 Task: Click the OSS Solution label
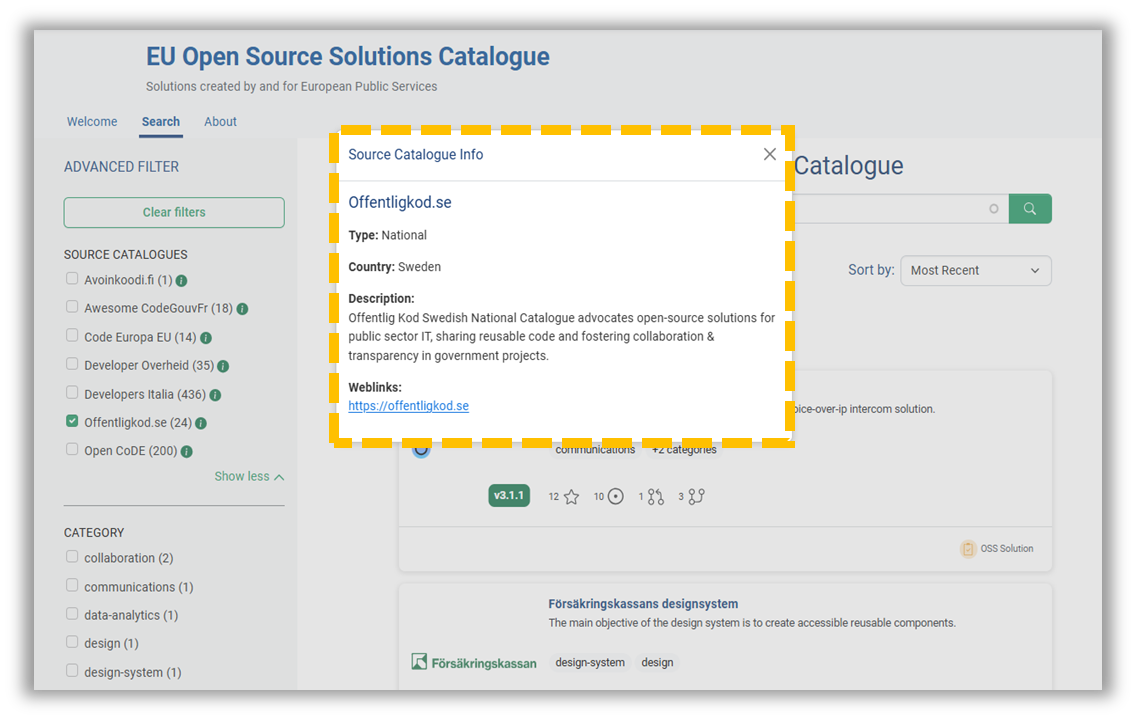(x=1007, y=548)
